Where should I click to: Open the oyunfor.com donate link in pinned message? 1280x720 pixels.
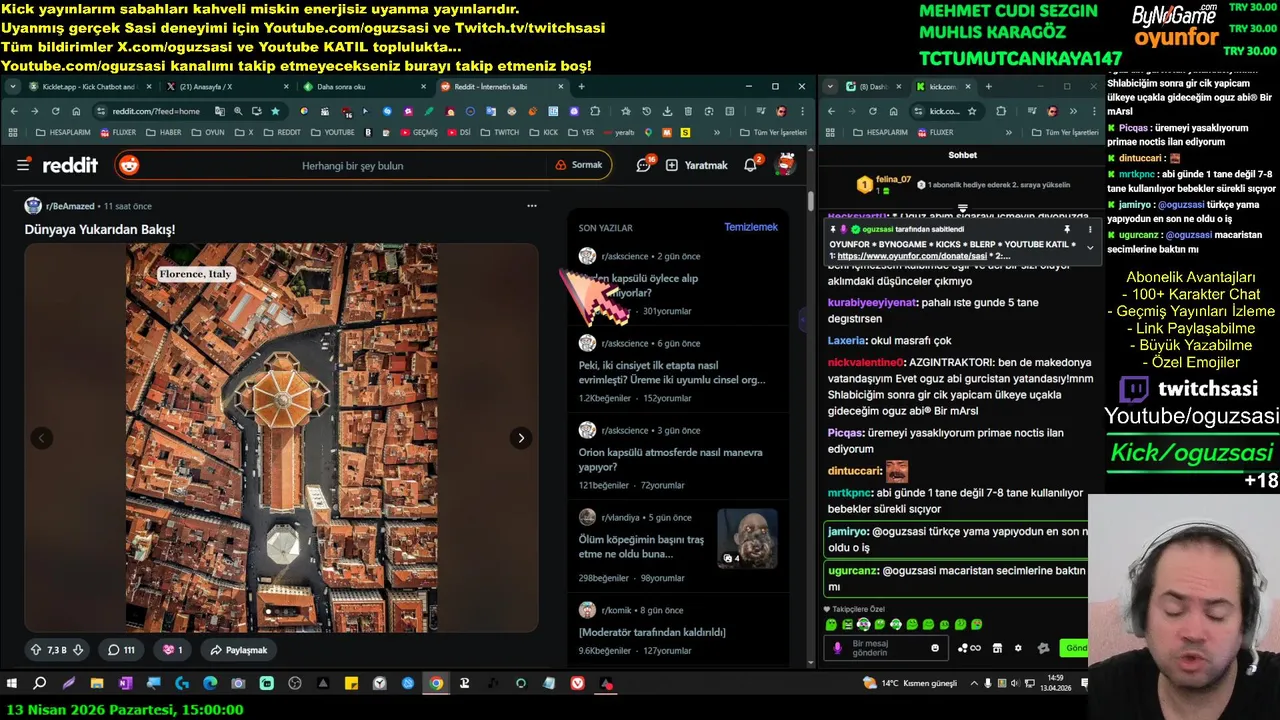(912, 256)
